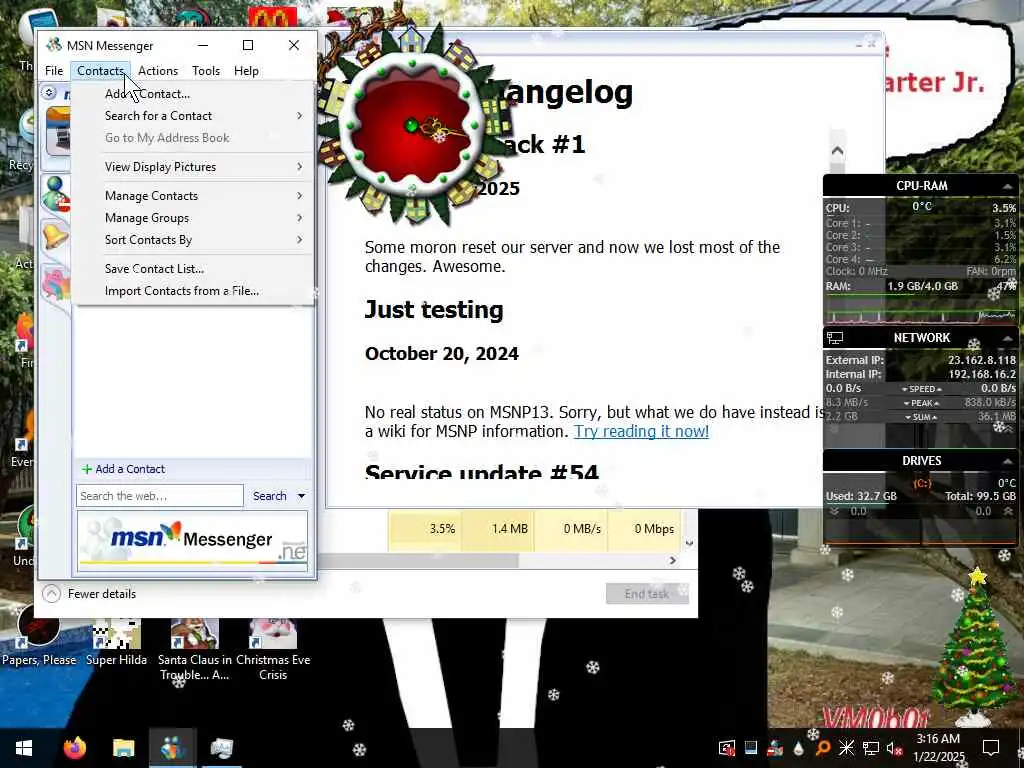Viewport: 1024px width, 768px height.
Task: Click the monitor icon in NETWORK gadget header
Action: pos(835,338)
